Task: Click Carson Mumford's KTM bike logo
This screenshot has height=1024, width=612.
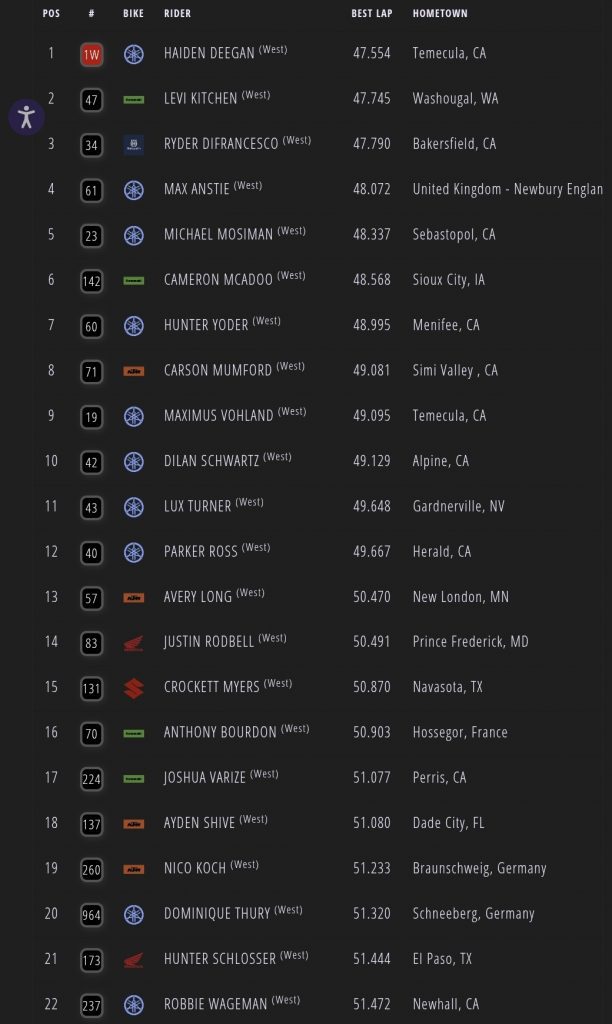Action: tap(133, 371)
